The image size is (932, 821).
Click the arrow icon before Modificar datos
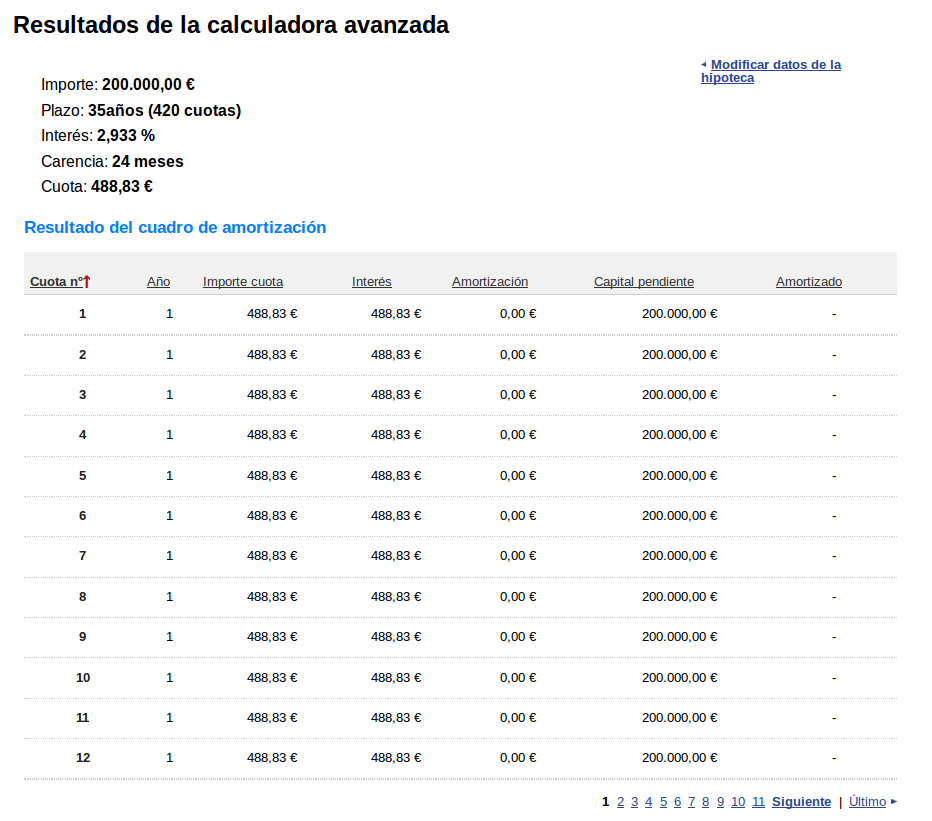(704, 65)
